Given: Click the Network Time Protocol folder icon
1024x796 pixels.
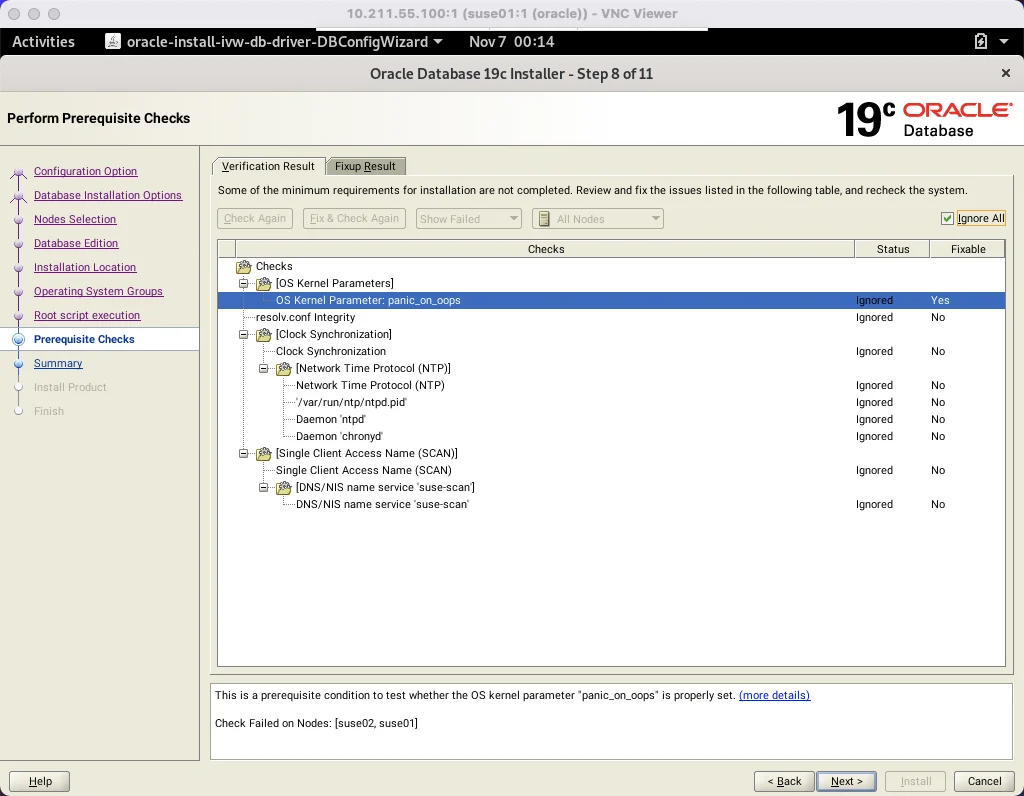Looking at the screenshot, I should pyautogui.click(x=283, y=368).
